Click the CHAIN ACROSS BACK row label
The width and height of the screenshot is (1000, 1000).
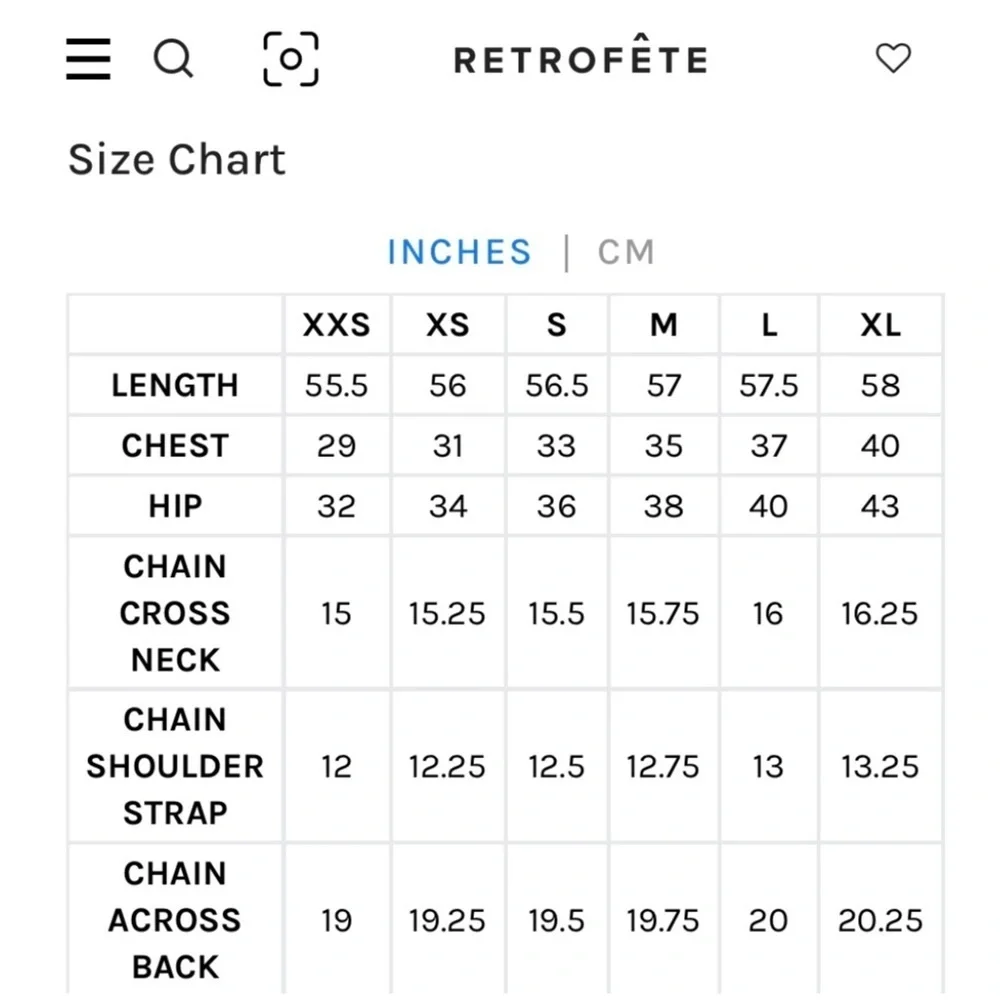pos(175,920)
